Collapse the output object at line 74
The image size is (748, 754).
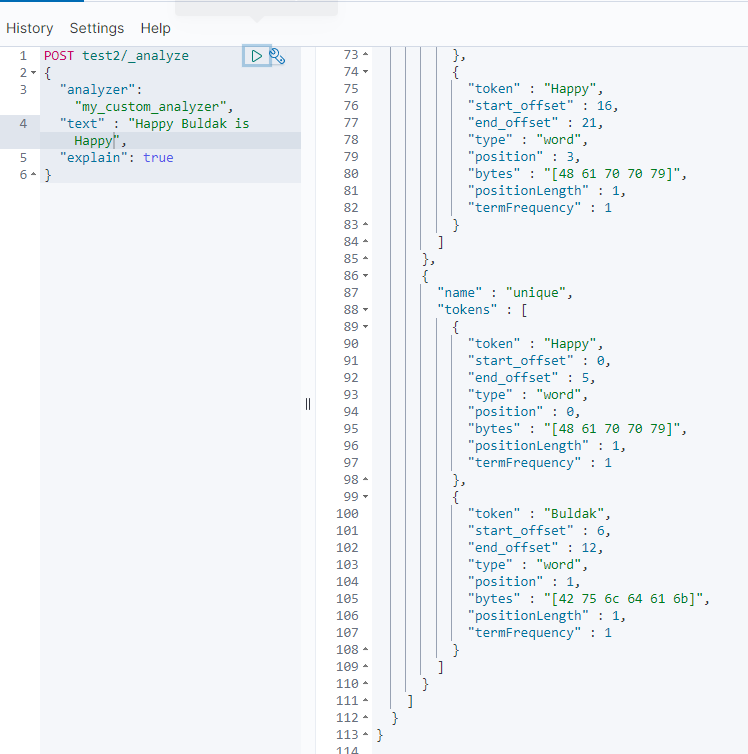tap(364, 72)
